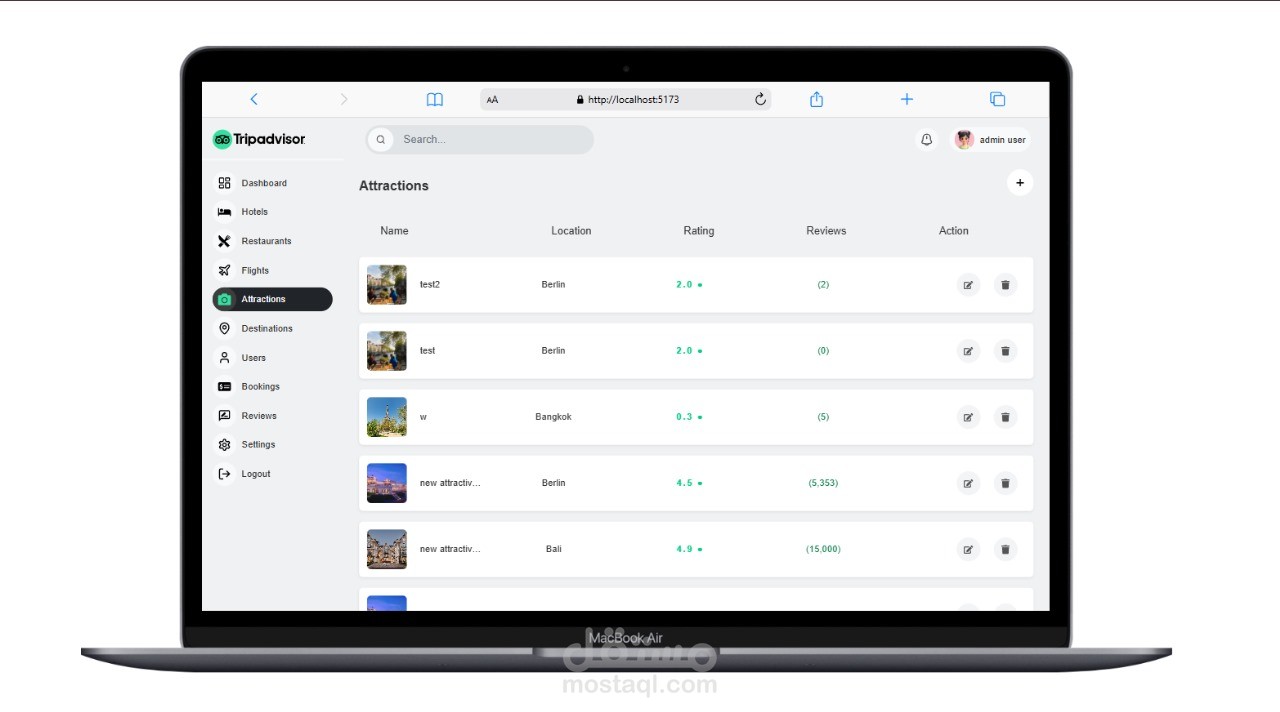Screen dimensions: 1280x712
Task: Open Restaurants sidebar item
Action: [x=272, y=241]
